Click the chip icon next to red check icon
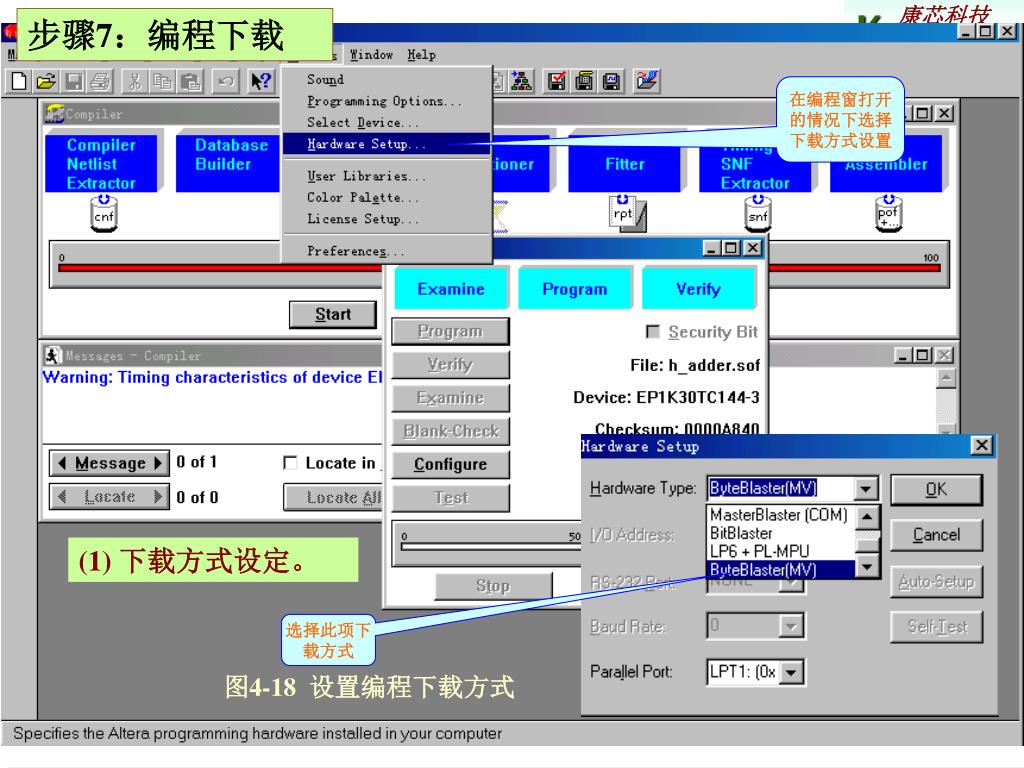1024x768 pixels. [584, 81]
